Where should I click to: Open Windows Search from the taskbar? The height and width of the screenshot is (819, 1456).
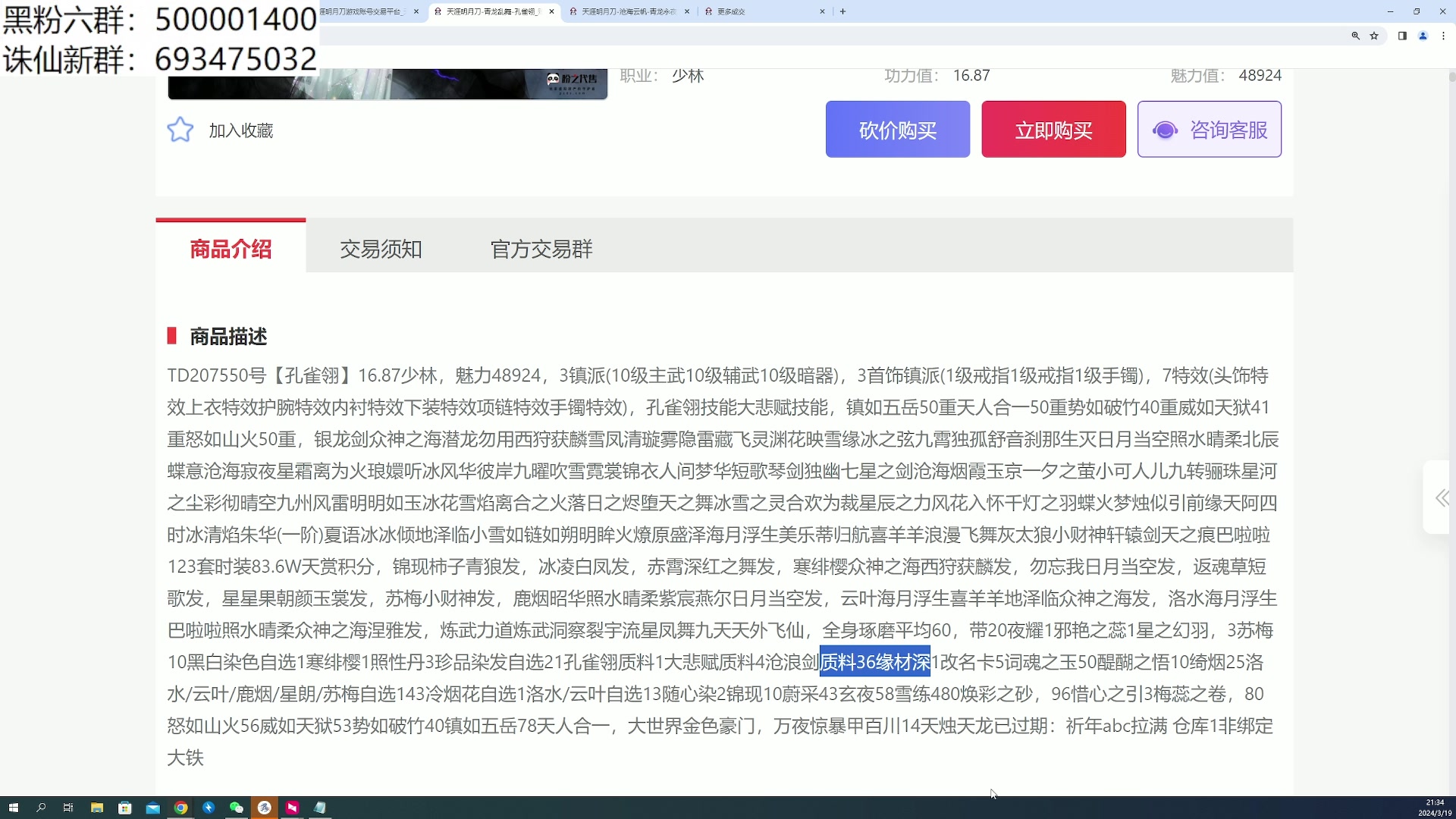pyautogui.click(x=40, y=808)
